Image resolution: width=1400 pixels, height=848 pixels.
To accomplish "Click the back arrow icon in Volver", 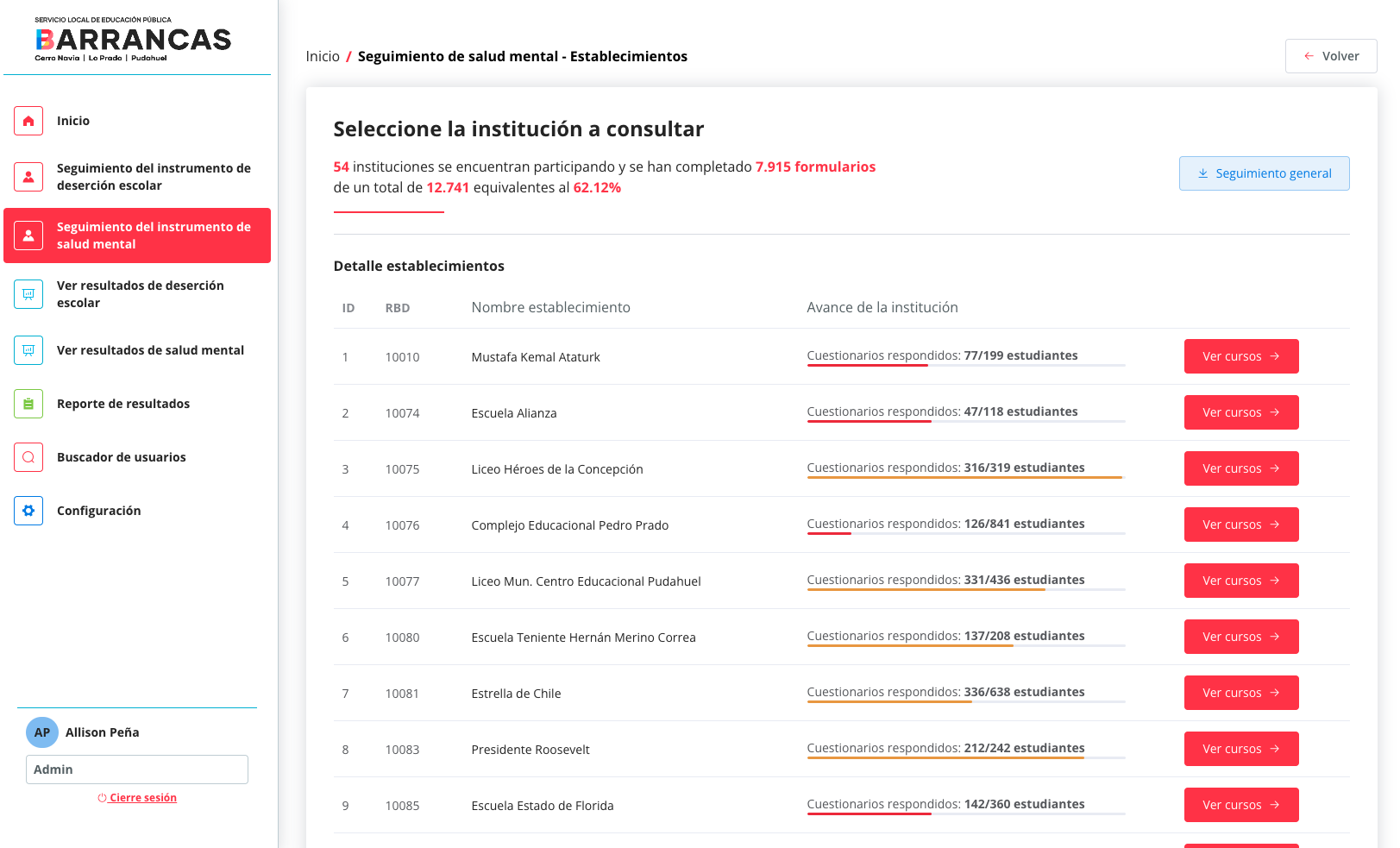I will [1309, 56].
